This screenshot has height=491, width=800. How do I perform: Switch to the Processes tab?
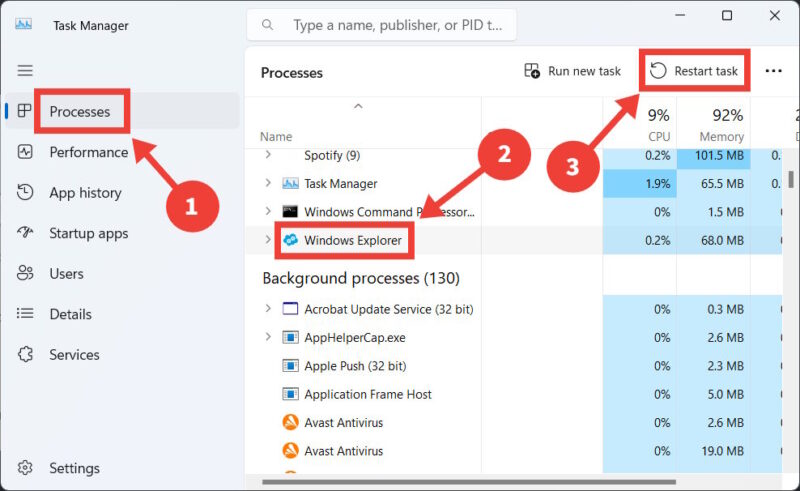(x=80, y=111)
